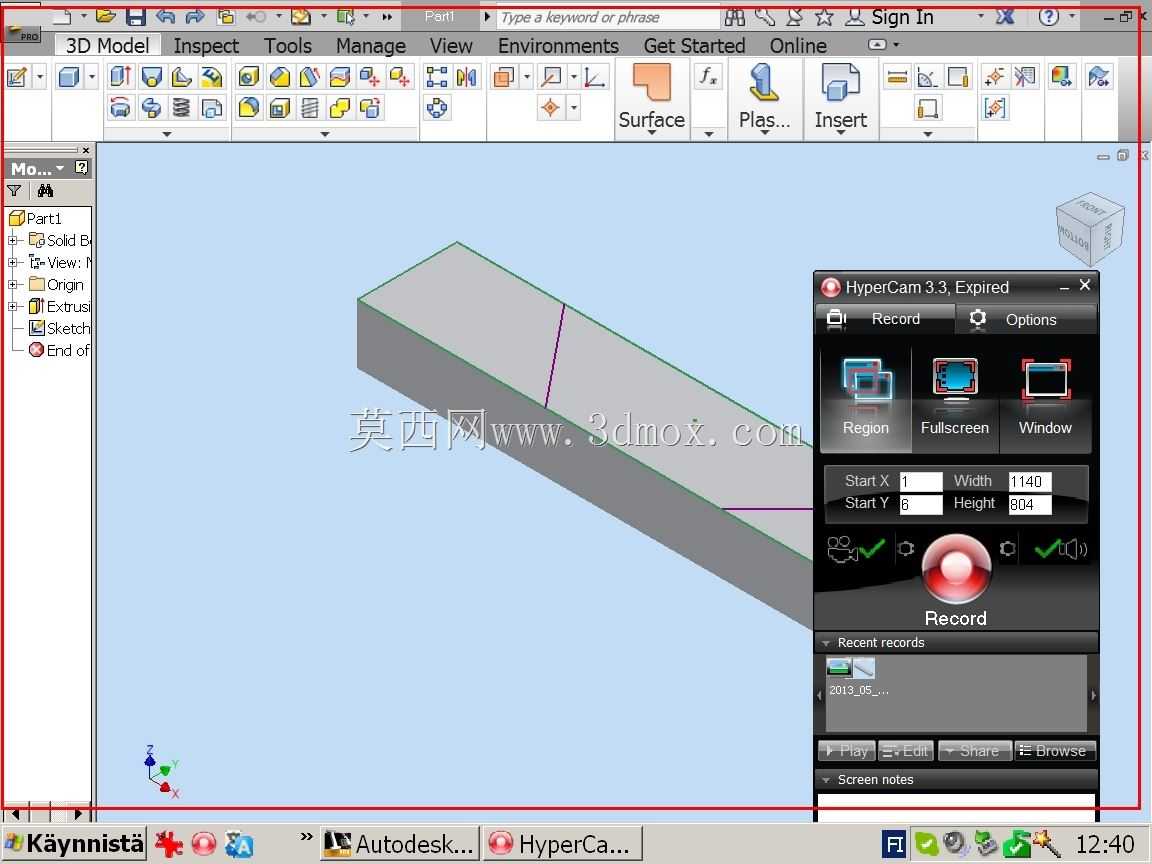Expand the Origin folder node
This screenshot has height=864, width=1152.
pyautogui.click(x=12, y=284)
